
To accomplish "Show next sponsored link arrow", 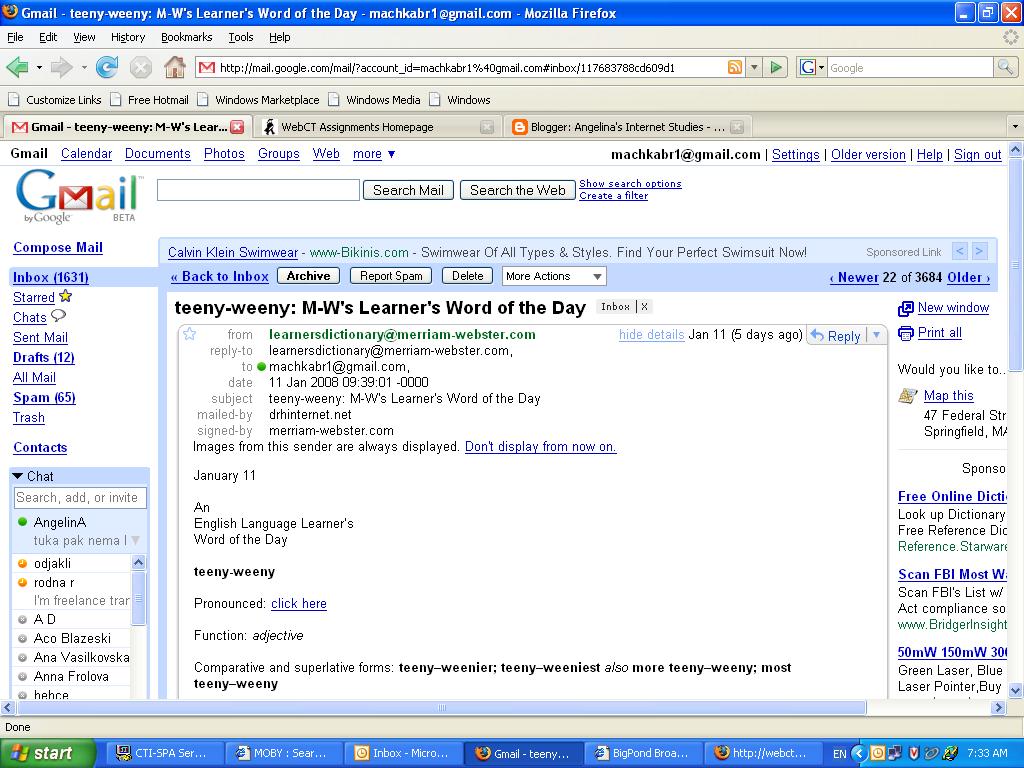I will point(979,251).
